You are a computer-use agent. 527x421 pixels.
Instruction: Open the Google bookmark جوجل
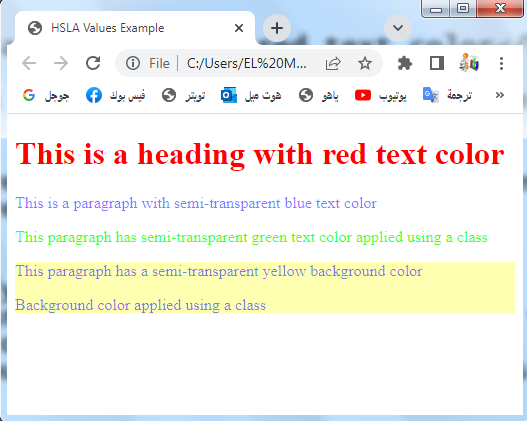pyautogui.click(x=46, y=96)
